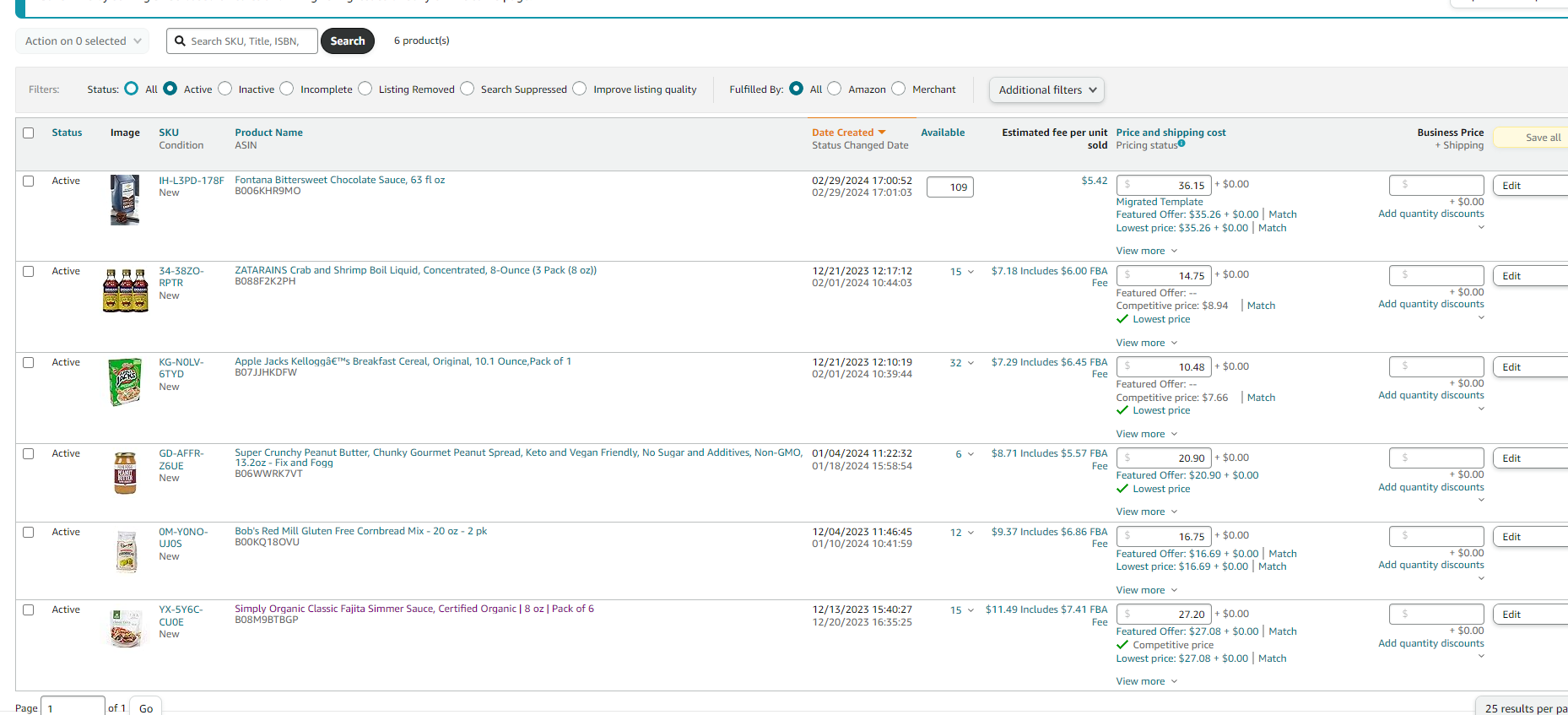
Task: Open the Additional filters dropdown
Action: [x=1046, y=89]
